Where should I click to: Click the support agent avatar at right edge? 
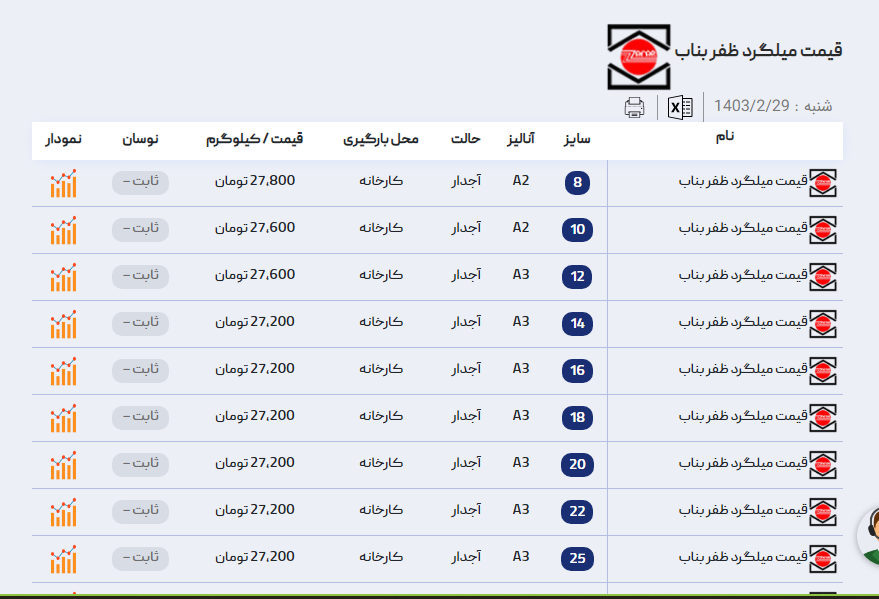click(x=869, y=533)
